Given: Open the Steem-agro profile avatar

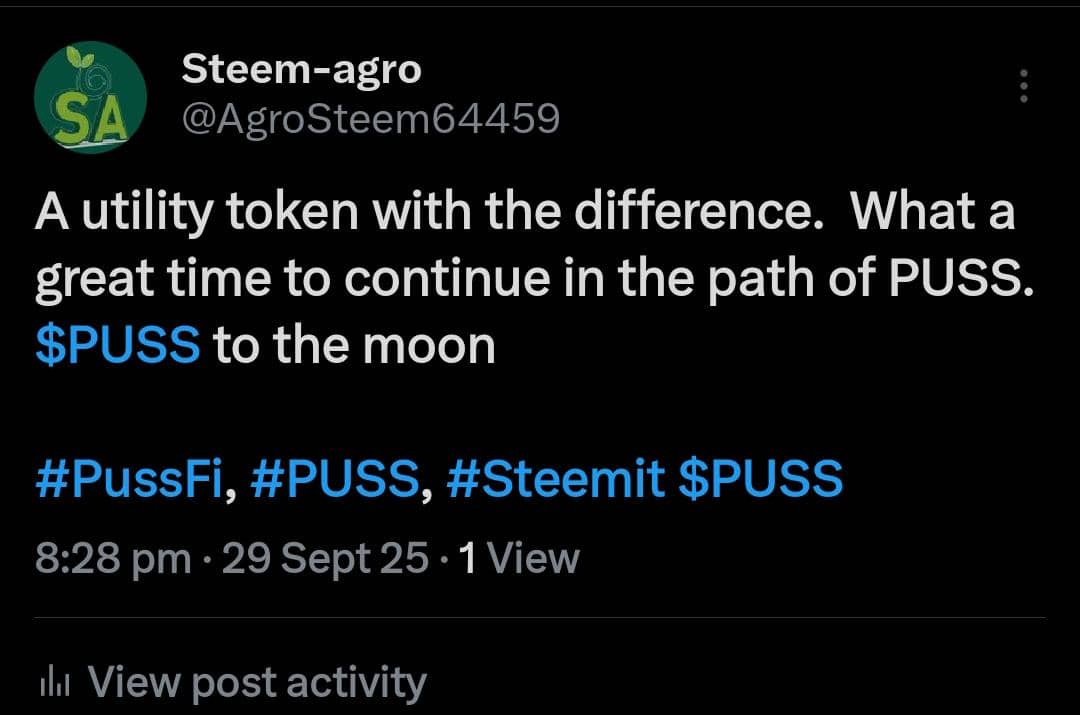Looking at the screenshot, I should pos(90,97).
